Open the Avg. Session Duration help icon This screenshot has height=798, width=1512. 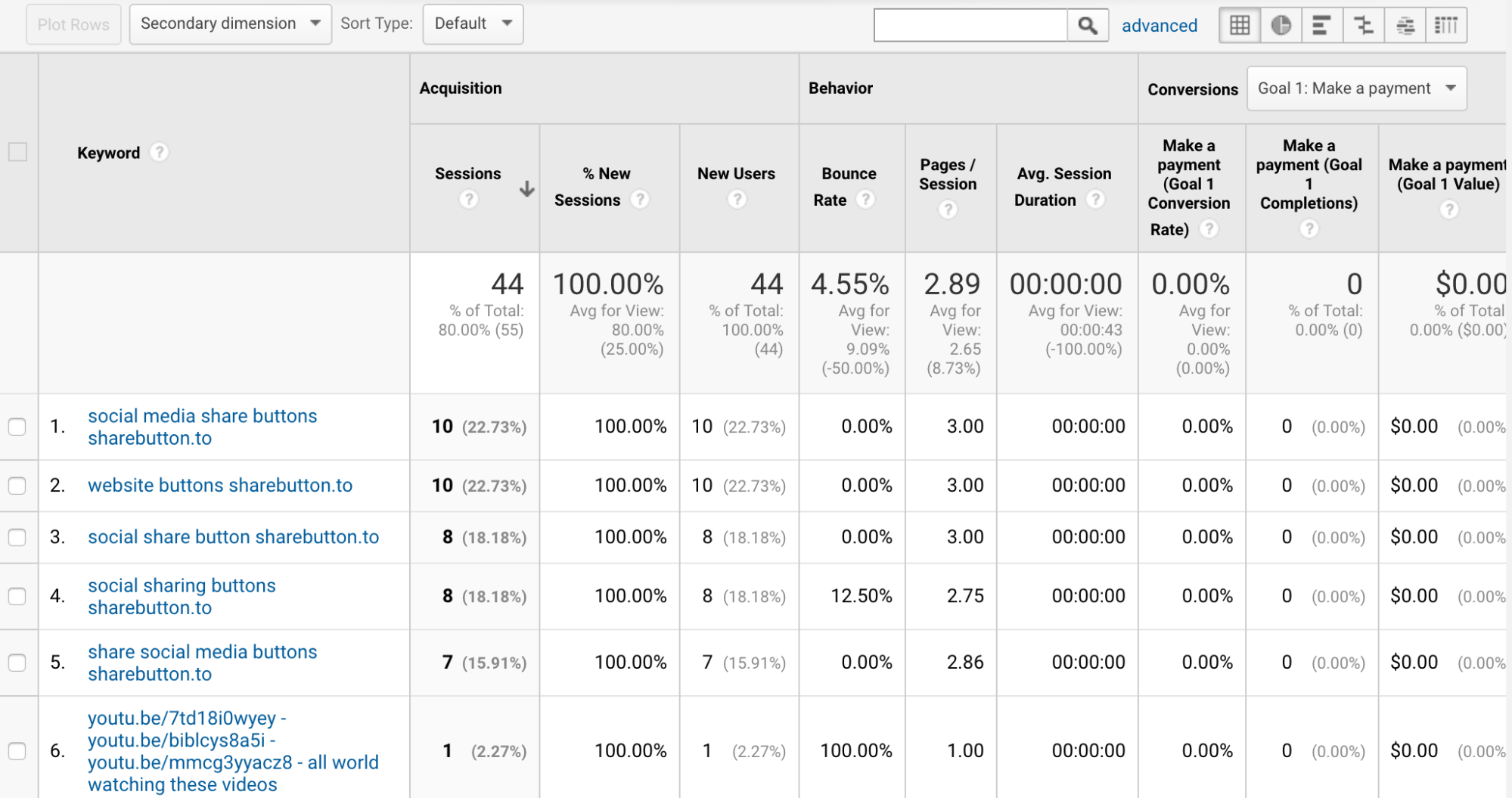(1095, 200)
